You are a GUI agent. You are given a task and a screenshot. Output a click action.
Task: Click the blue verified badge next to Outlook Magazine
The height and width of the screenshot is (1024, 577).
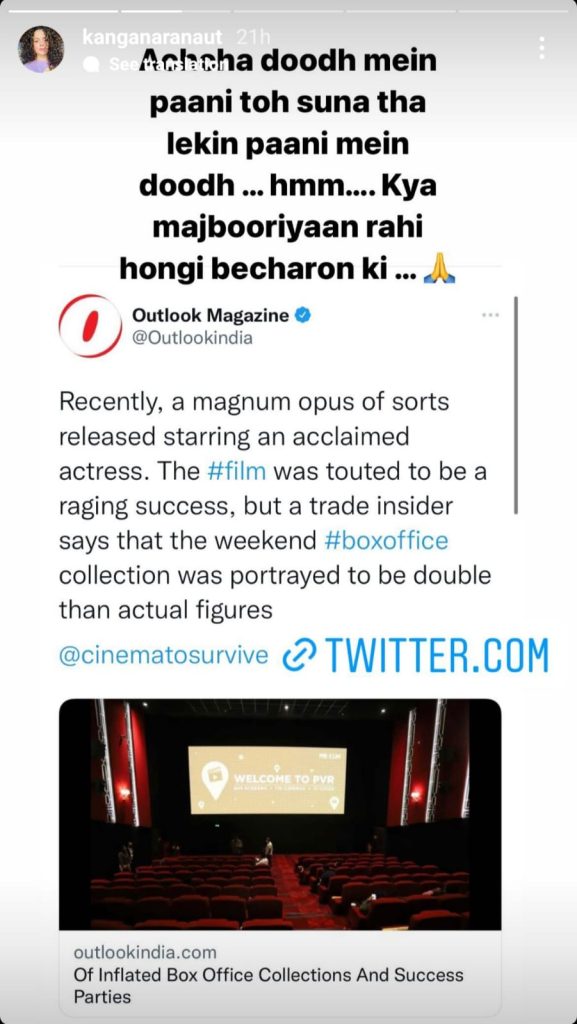coord(303,315)
